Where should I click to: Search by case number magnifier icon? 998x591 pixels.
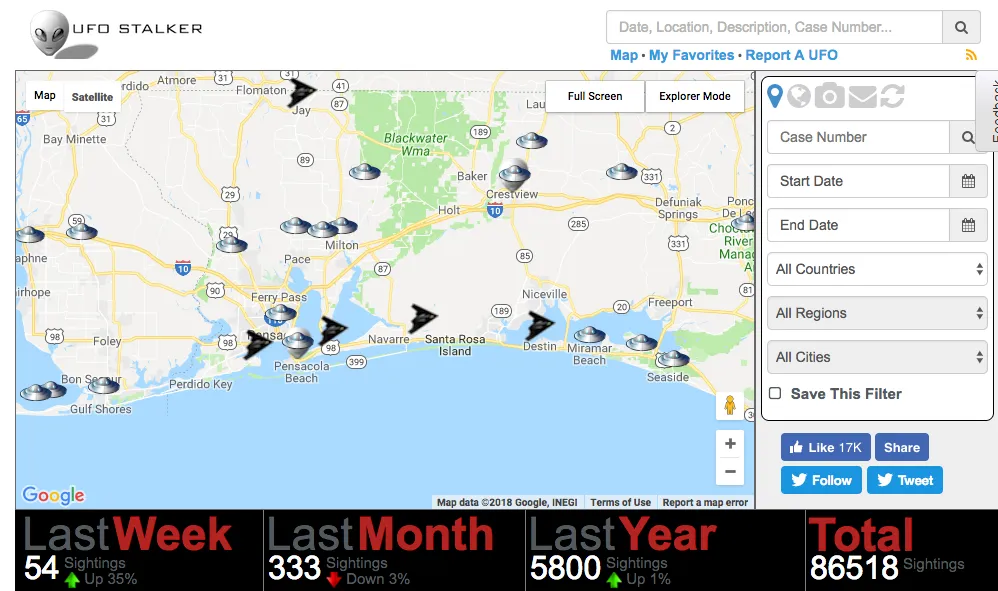(x=968, y=137)
